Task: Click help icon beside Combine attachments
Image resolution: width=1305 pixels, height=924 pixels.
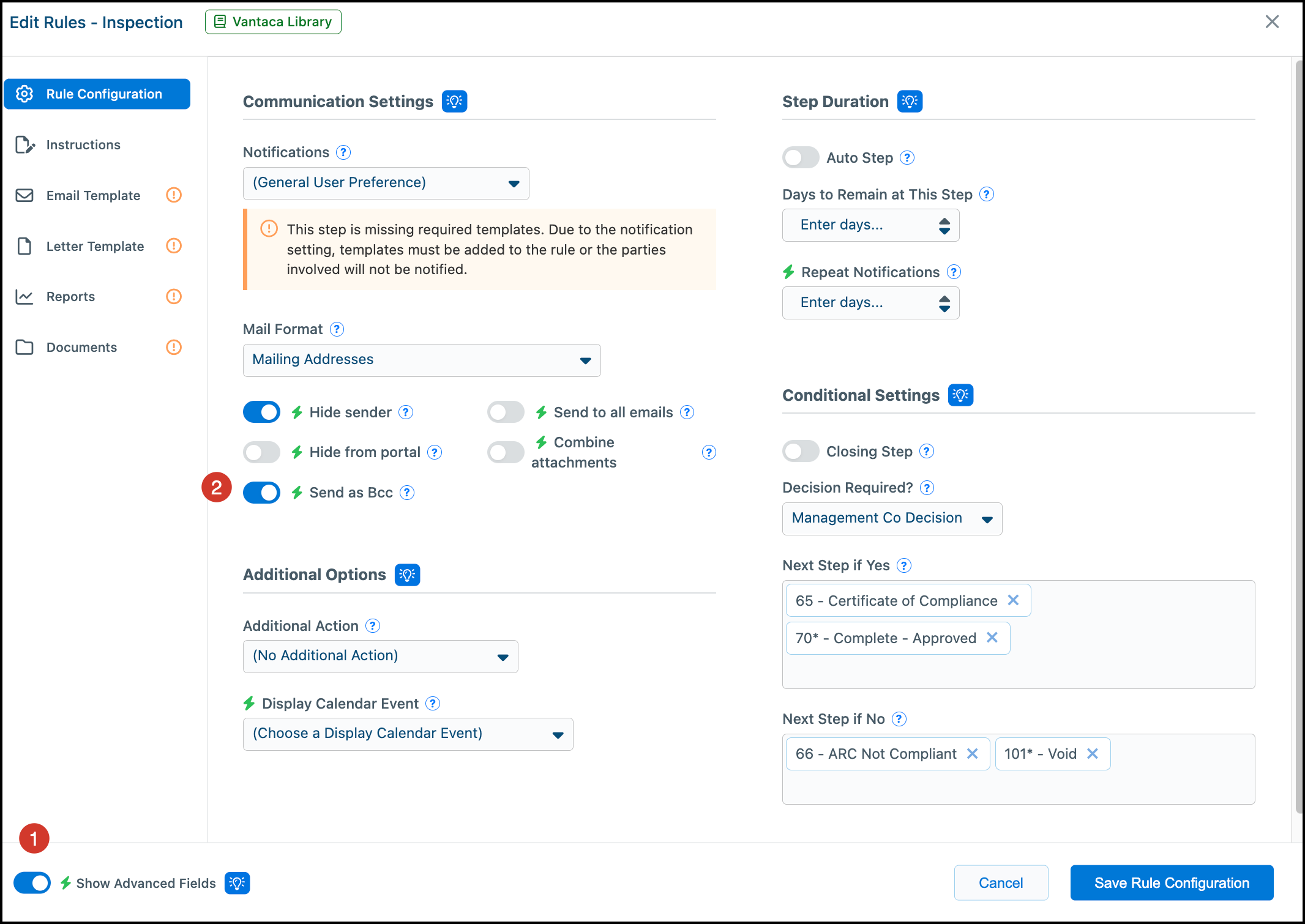Action: click(709, 452)
